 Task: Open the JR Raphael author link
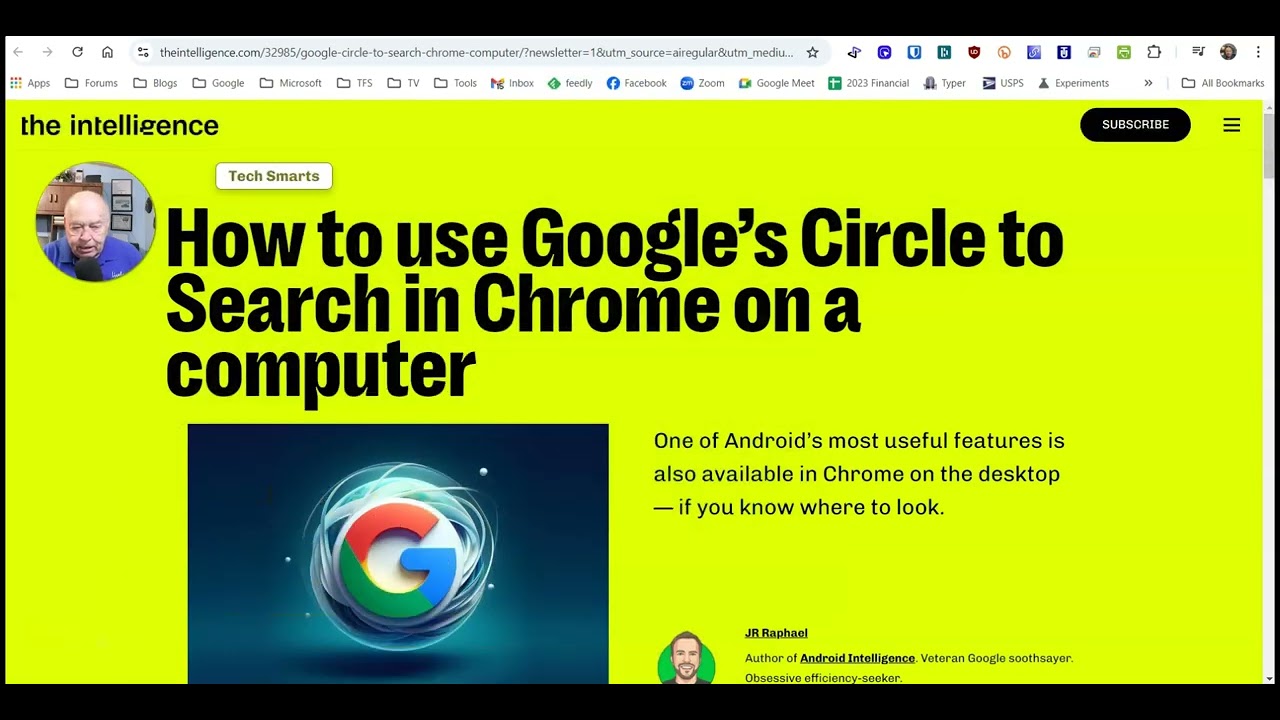(x=776, y=633)
